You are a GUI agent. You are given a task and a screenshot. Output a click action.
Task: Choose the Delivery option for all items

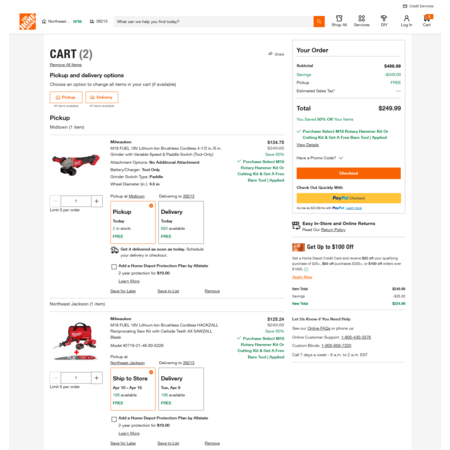click(x=102, y=97)
